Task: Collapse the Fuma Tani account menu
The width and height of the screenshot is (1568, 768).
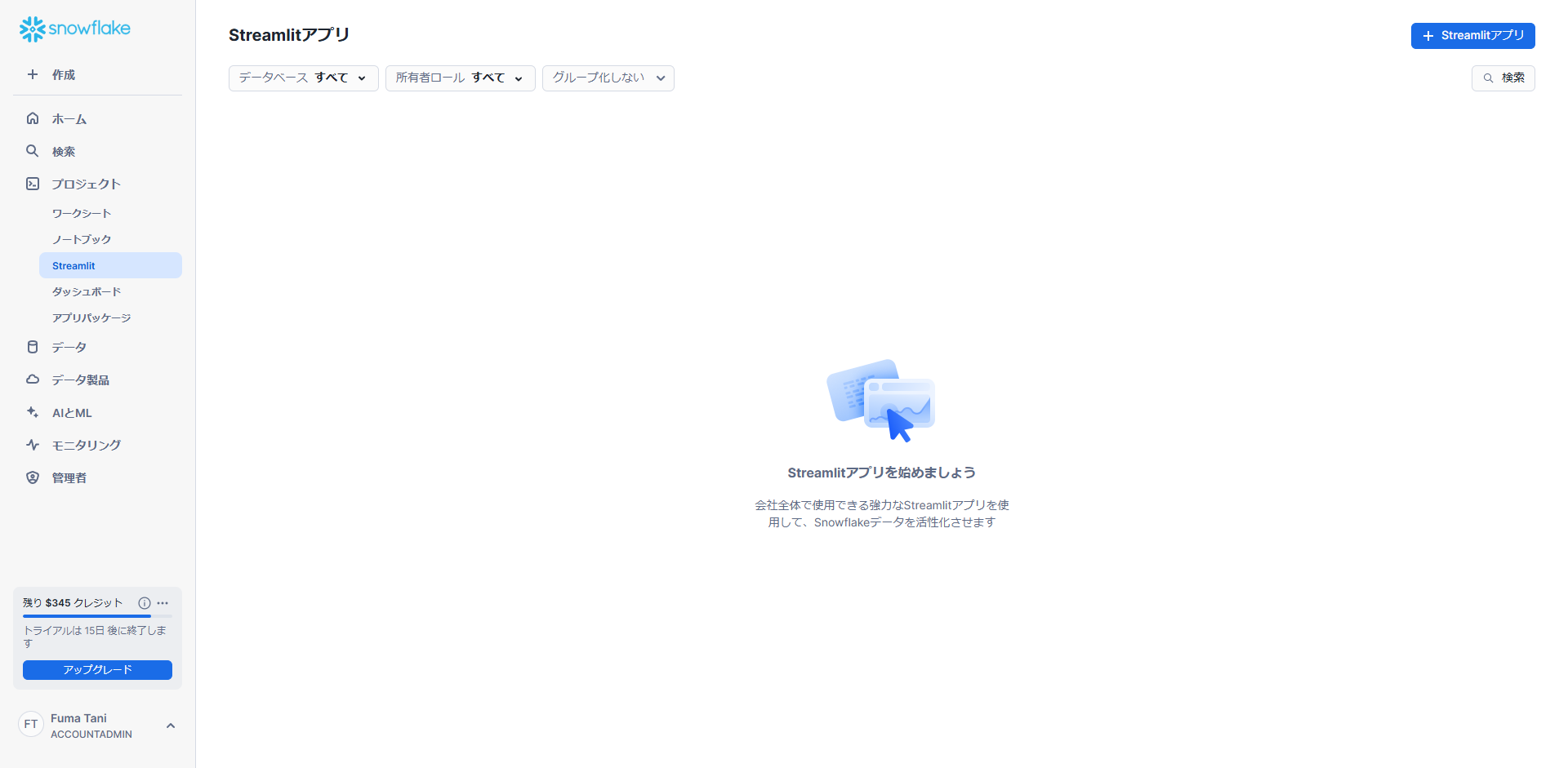Action: coord(171,725)
